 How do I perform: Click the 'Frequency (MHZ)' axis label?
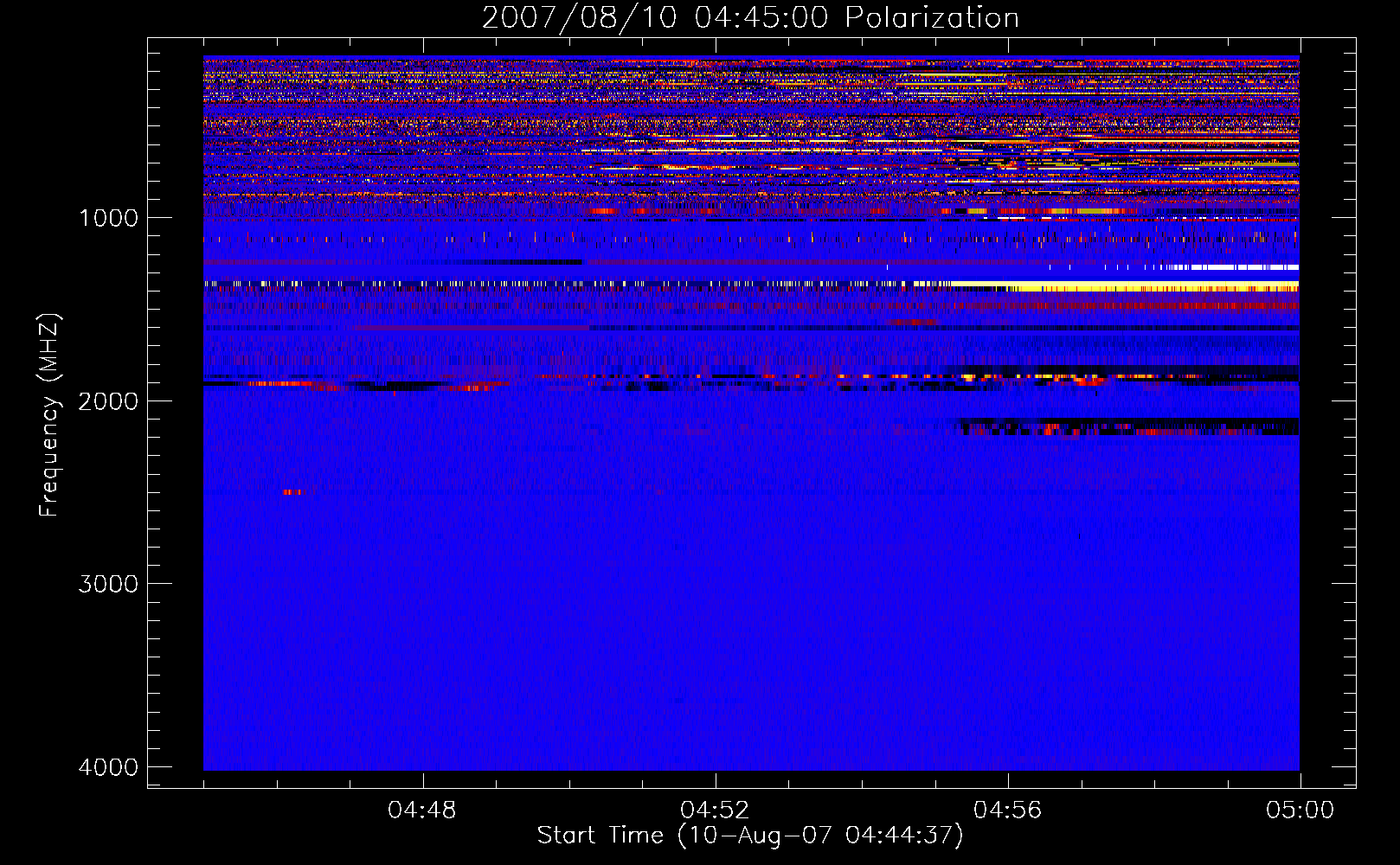[x=50, y=415]
